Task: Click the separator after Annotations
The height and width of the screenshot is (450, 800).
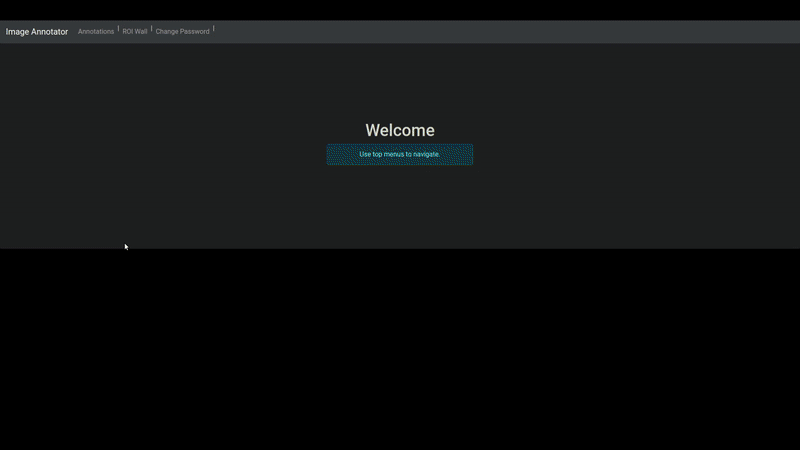Action: click(118, 29)
